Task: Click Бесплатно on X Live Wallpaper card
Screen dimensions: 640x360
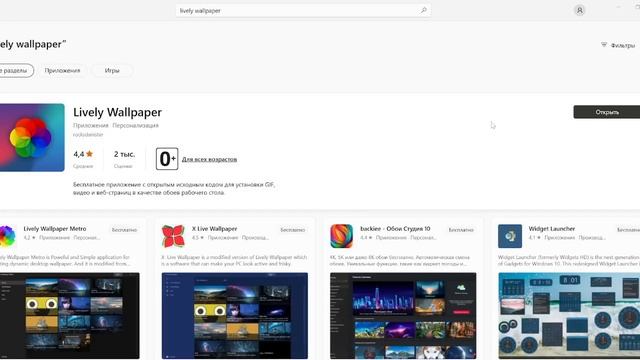Action: (293, 230)
